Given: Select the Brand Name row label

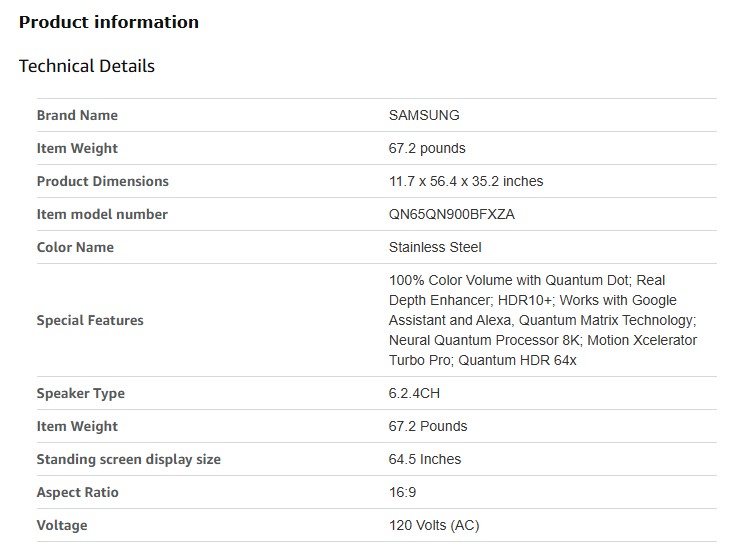Looking at the screenshot, I should (x=77, y=115).
